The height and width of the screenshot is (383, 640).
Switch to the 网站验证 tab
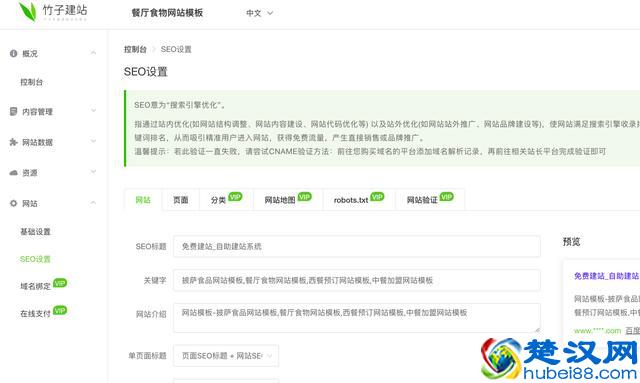coord(430,200)
